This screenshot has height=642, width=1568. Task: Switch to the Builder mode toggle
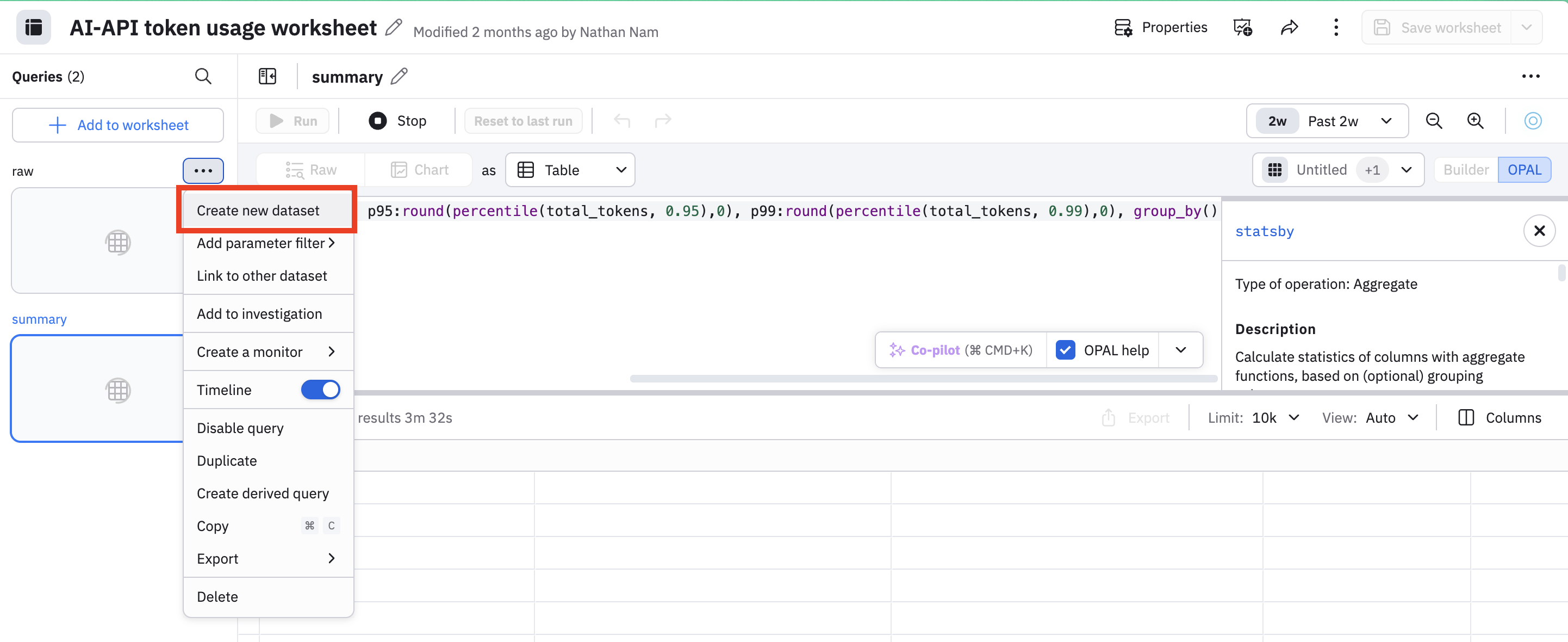click(x=1465, y=169)
